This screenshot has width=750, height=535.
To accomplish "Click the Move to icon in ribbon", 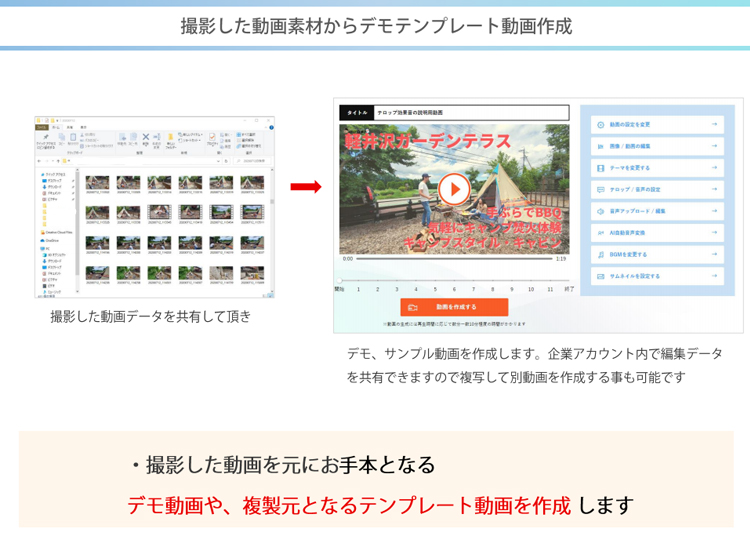I will [x=122, y=137].
